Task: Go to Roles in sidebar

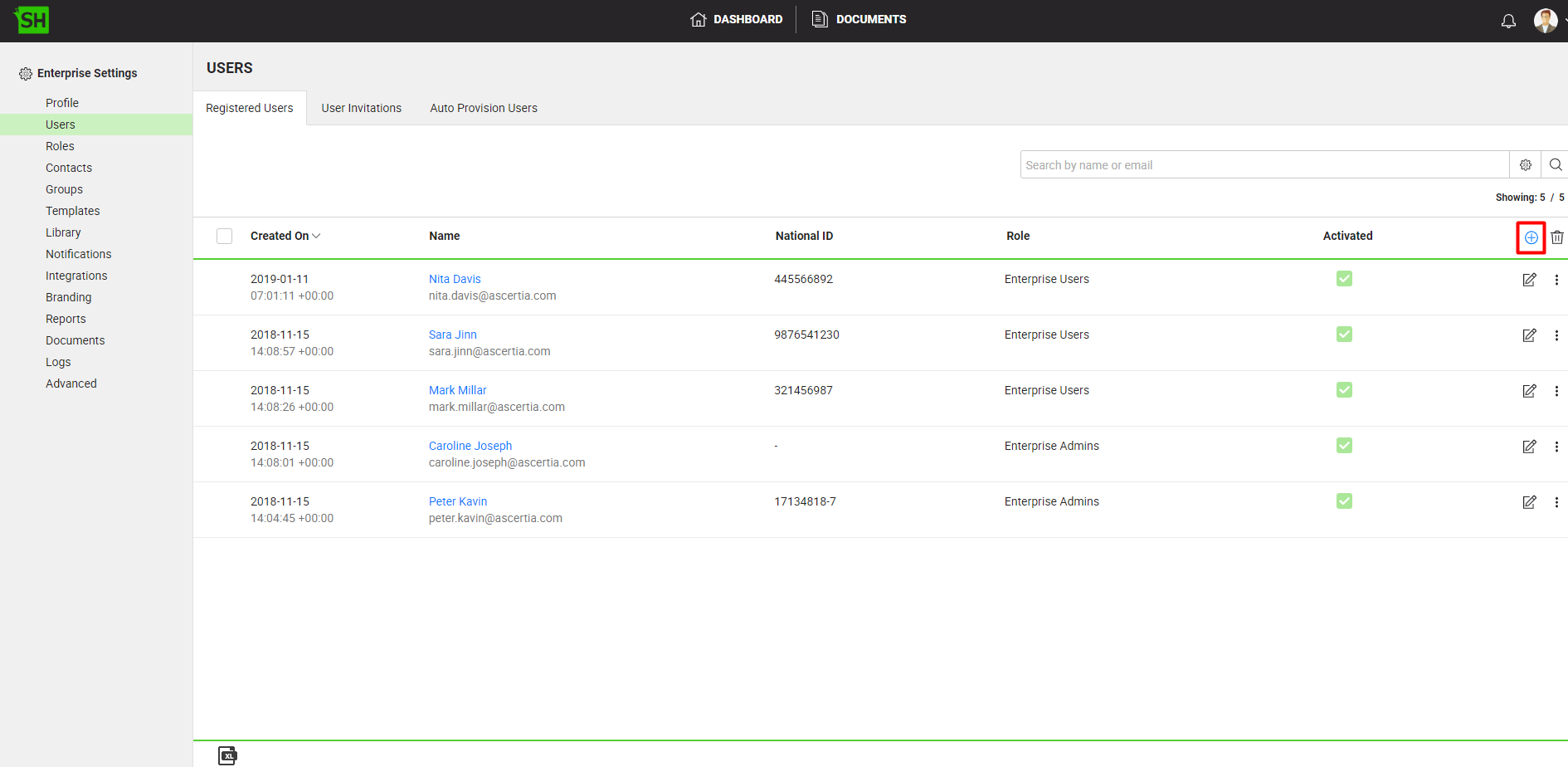Action: [60, 146]
